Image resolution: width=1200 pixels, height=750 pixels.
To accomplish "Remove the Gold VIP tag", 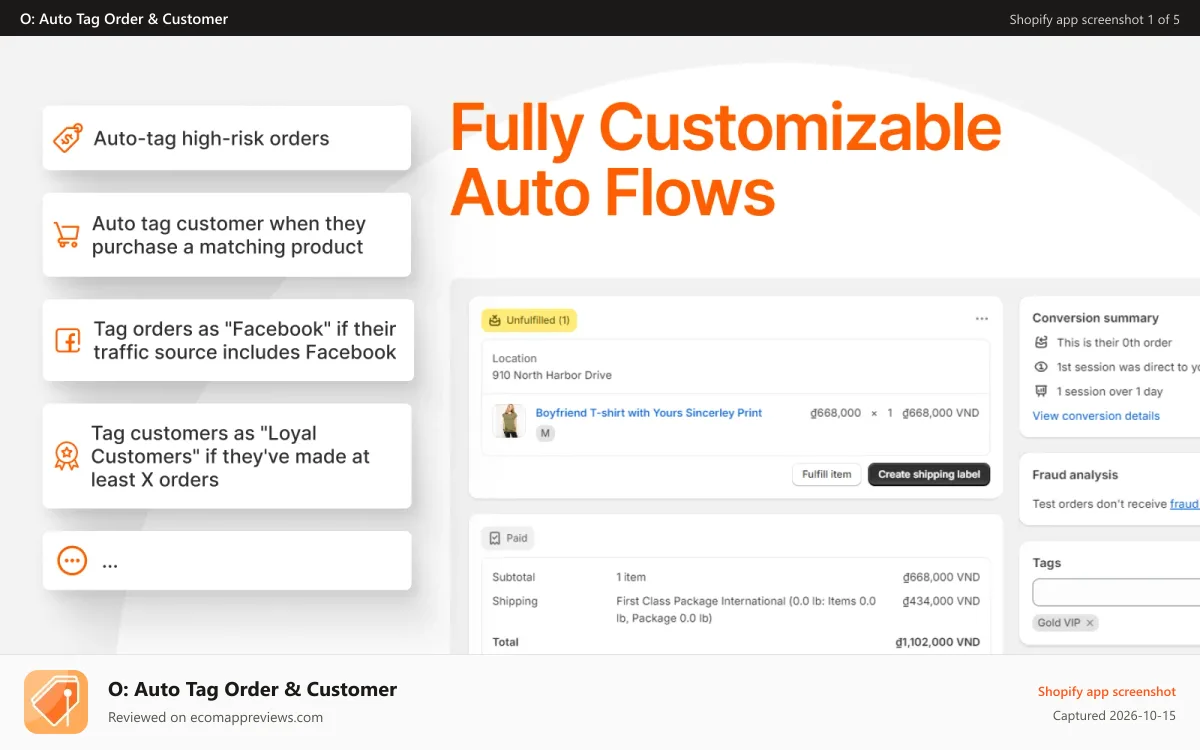I will (1090, 622).
